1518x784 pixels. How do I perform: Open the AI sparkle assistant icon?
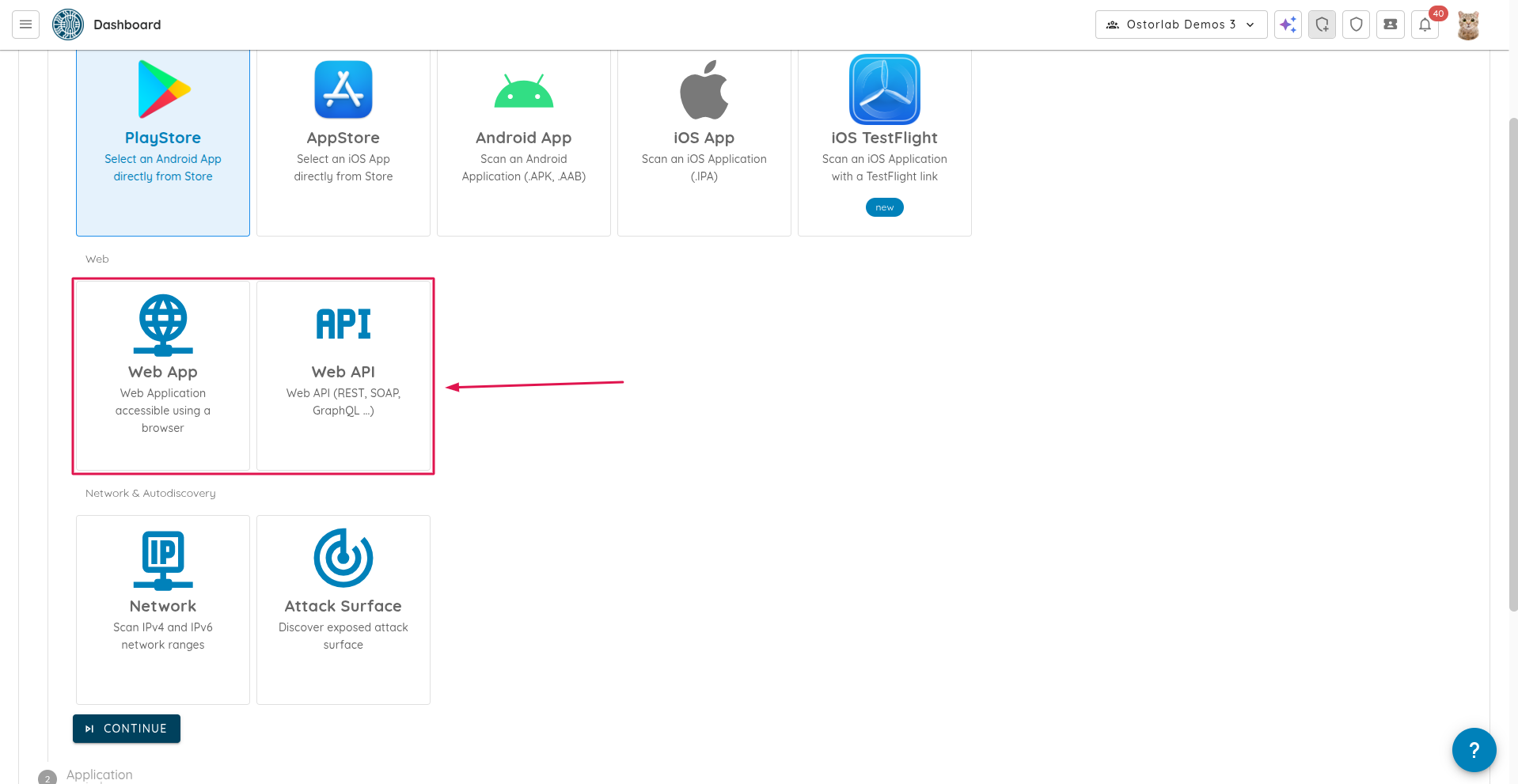1288,25
